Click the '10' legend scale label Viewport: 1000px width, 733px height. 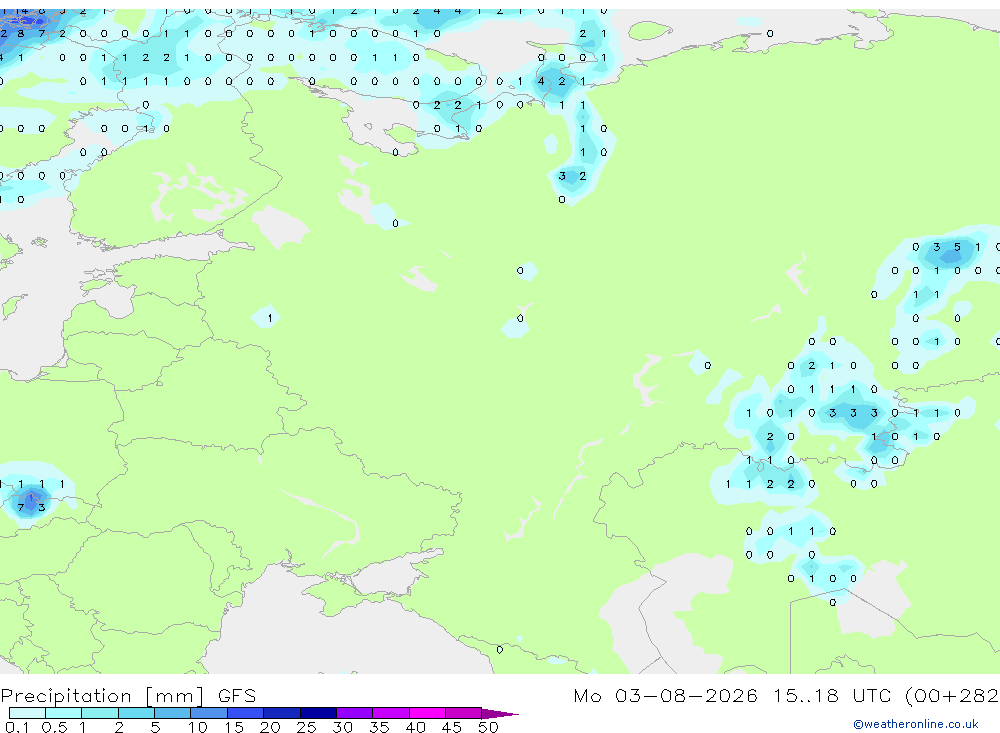pyautogui.click(x=198, y=727)
